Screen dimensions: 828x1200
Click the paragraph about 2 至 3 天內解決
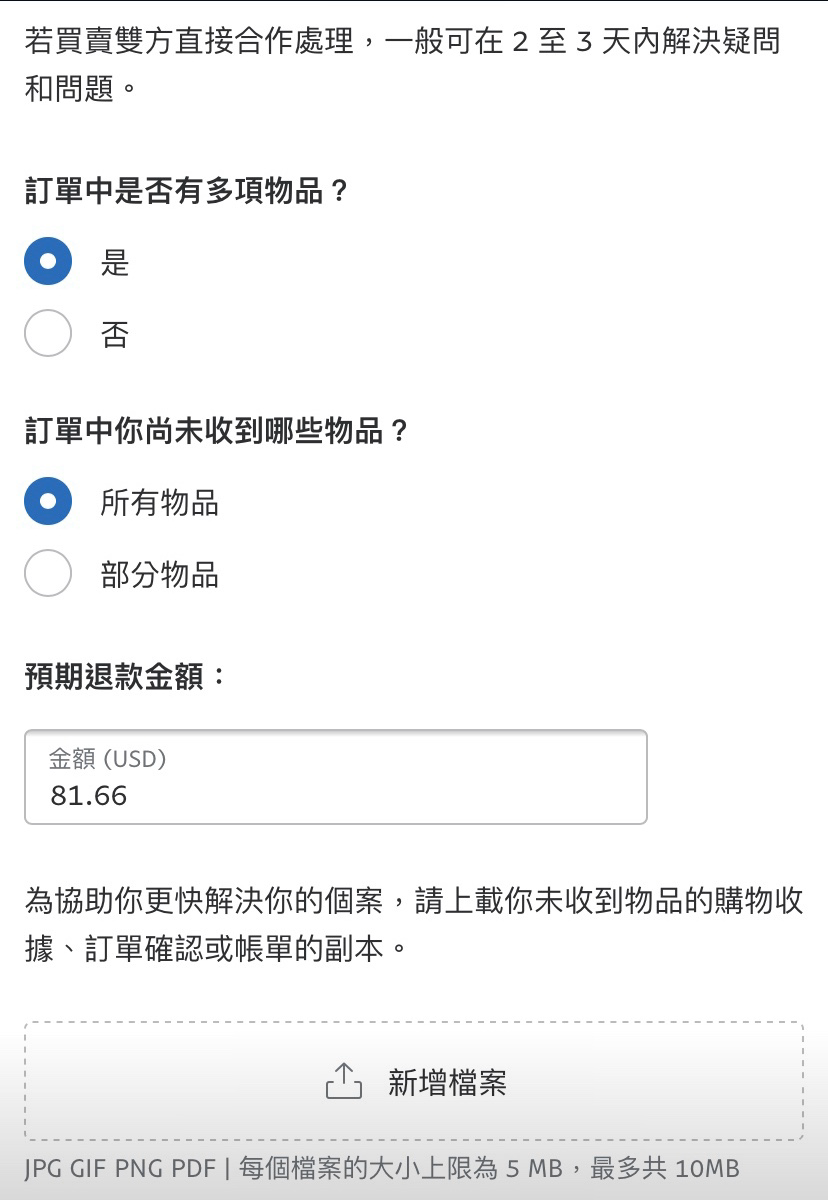[x=403, y=65]
